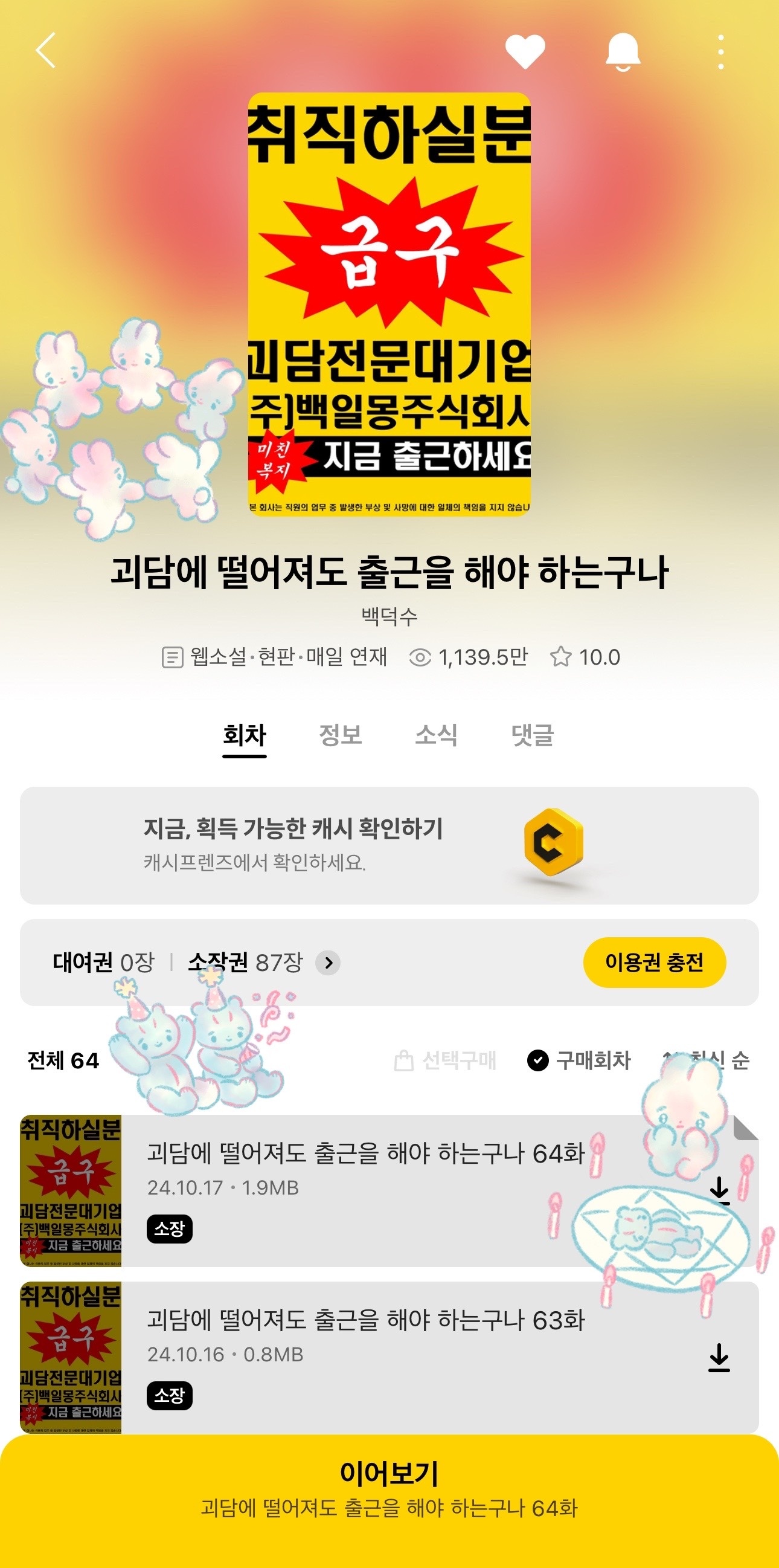
Task: Go back using the arrow icon
Action: click(x=46, y=51)
